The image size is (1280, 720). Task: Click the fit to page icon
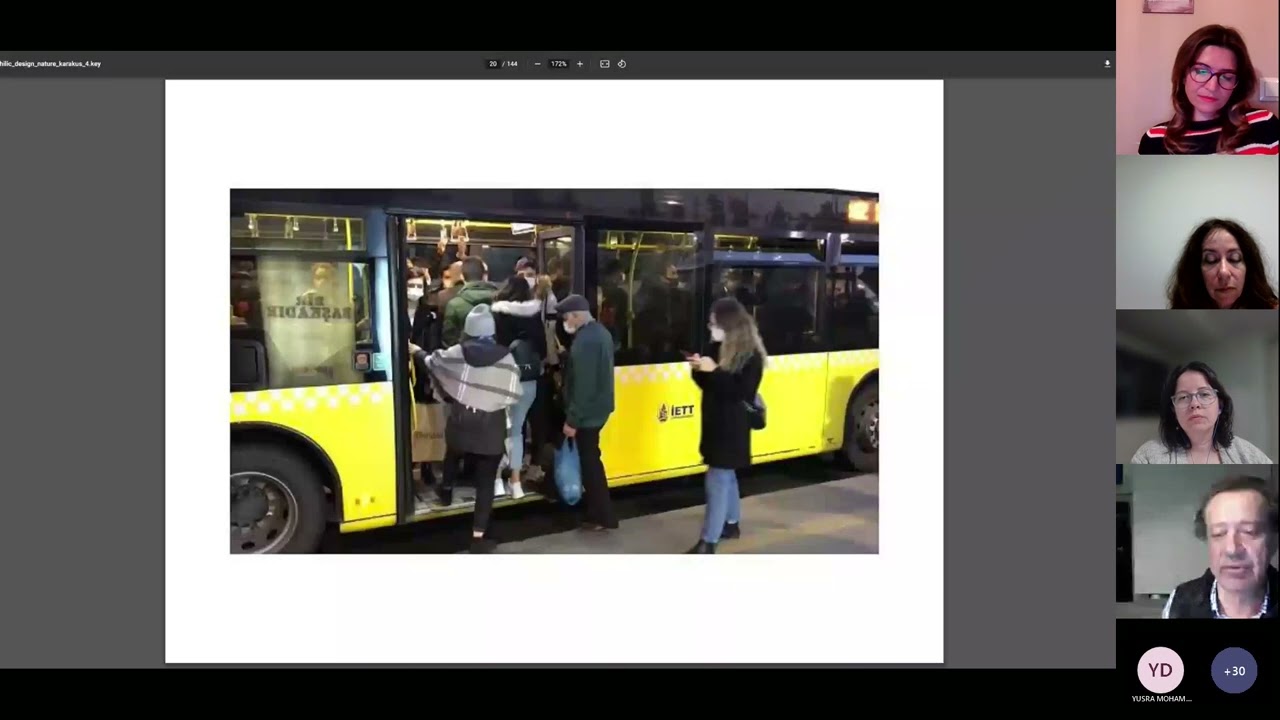click(x=604, y=64)
